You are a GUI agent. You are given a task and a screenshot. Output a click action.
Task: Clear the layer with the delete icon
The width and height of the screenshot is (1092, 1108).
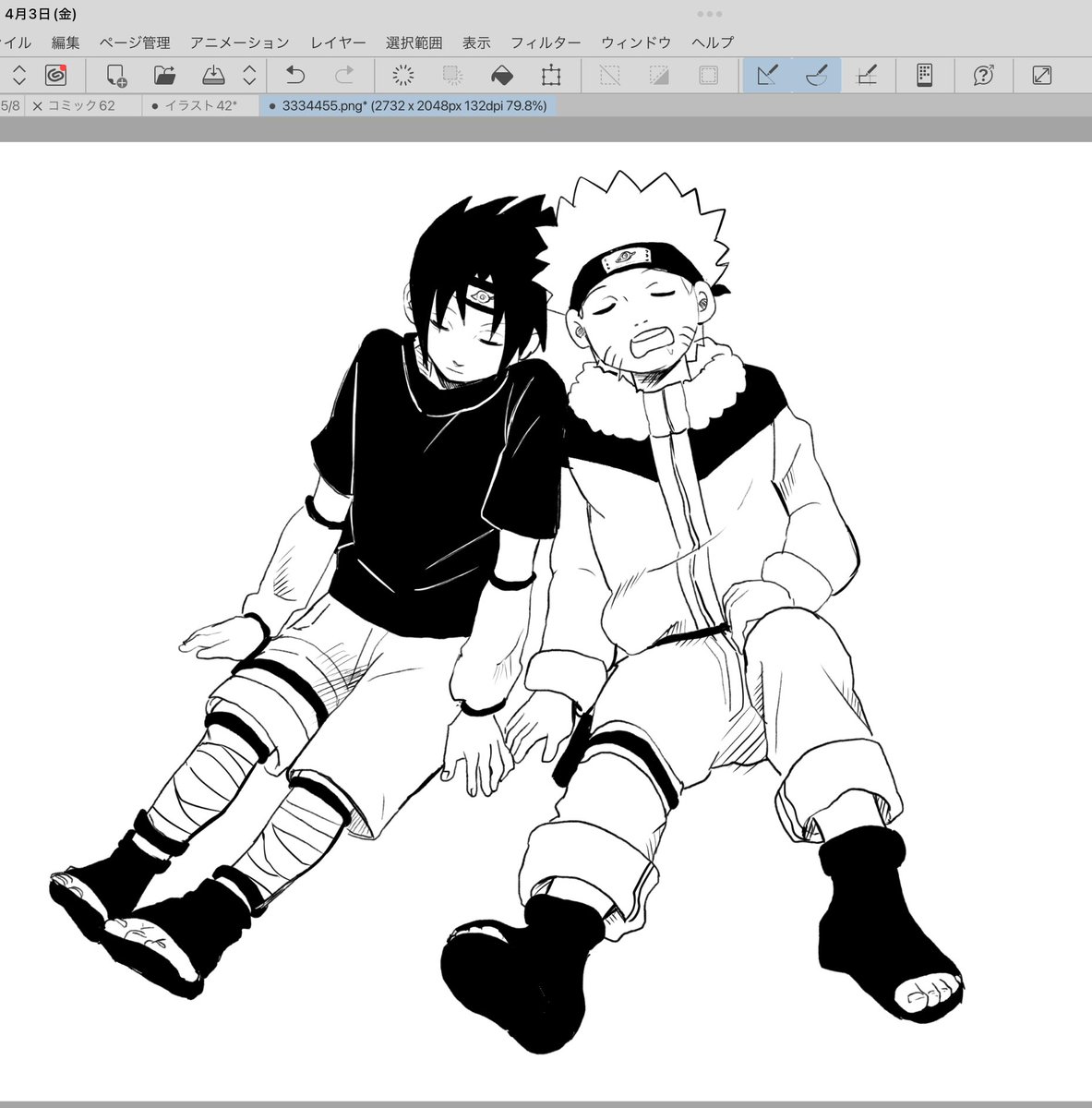pyautogui.click(x=403, y=75)
